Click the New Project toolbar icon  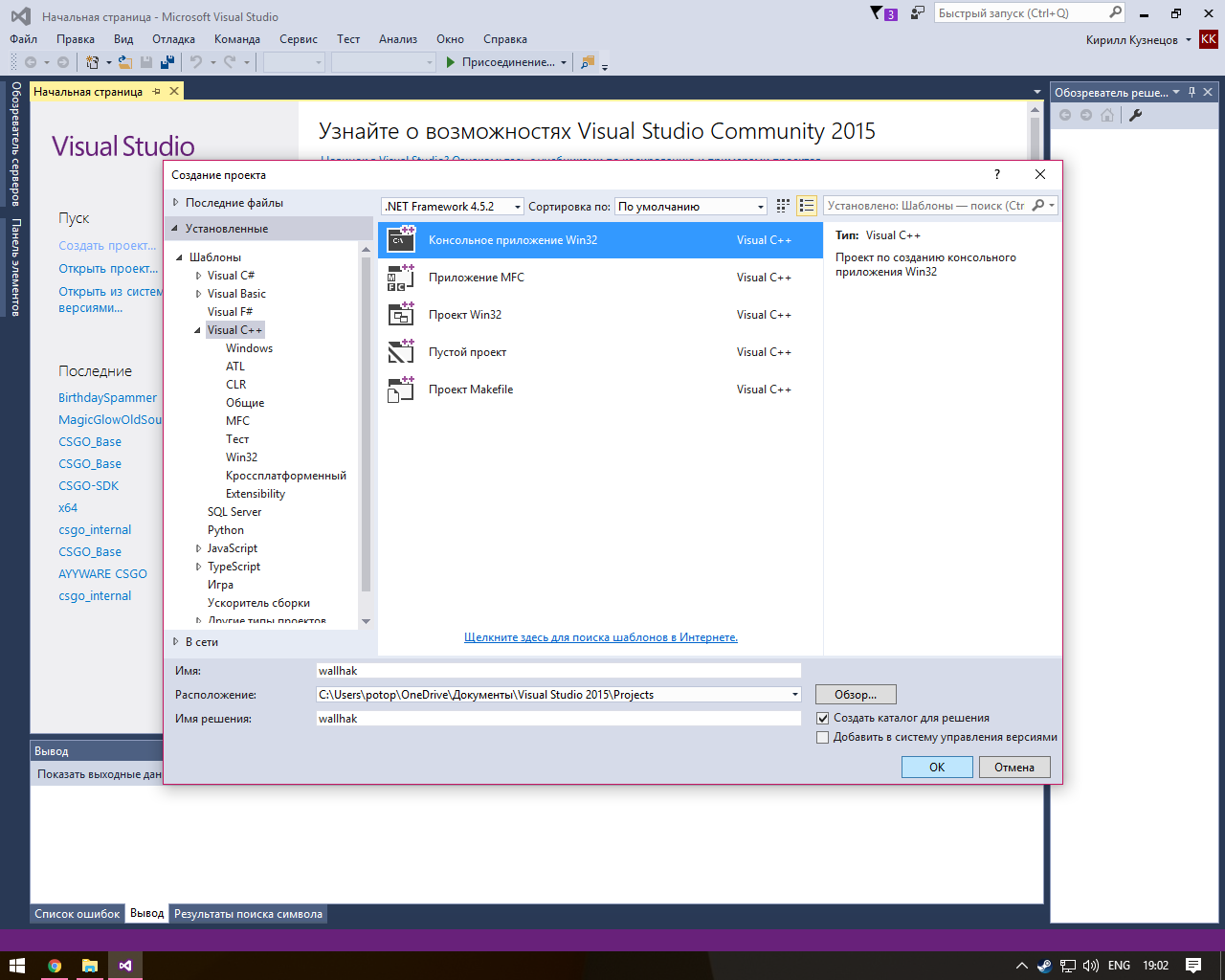[x=93, y=62]
